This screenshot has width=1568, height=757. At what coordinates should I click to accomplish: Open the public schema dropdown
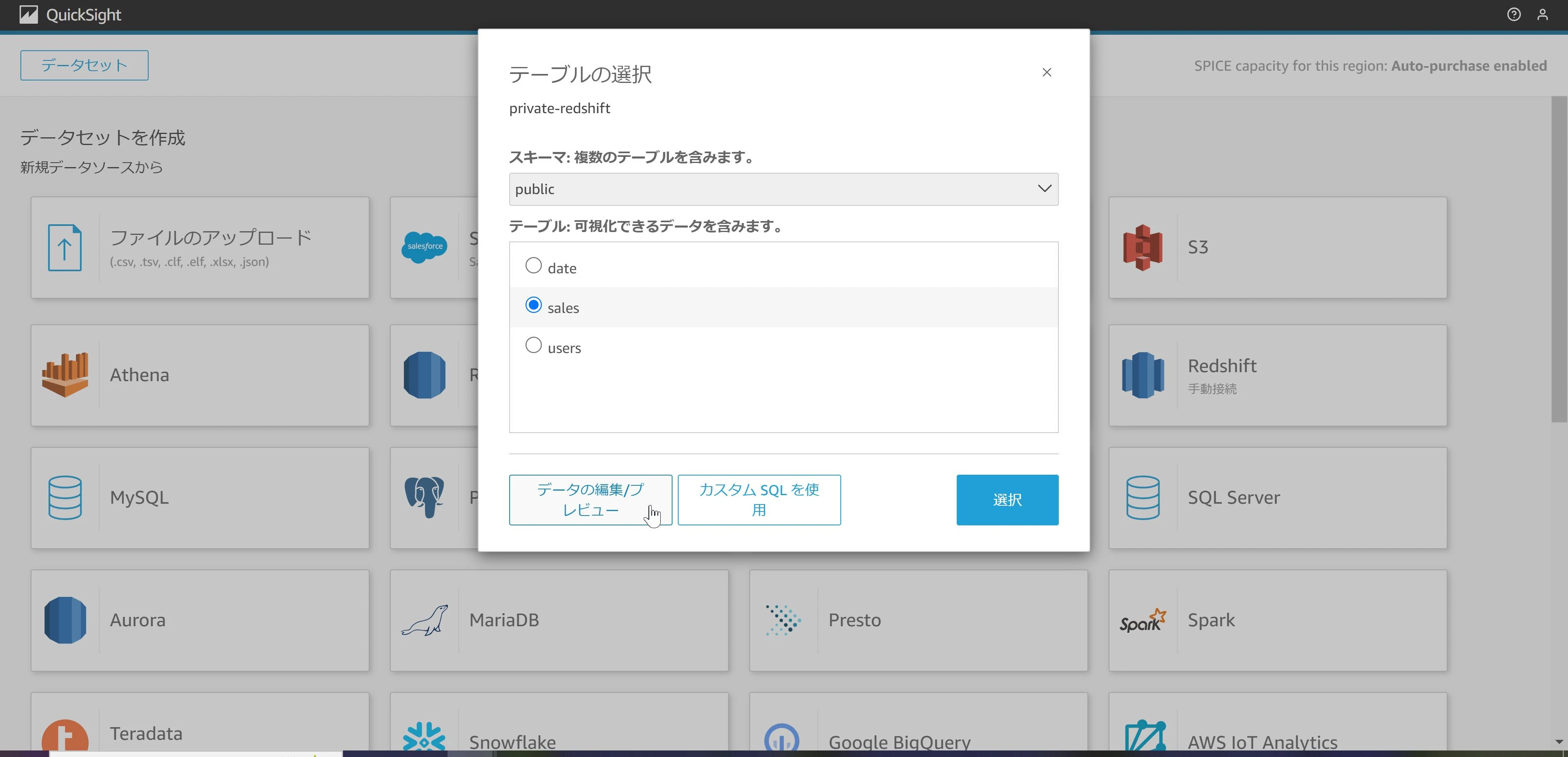[x=784, y=189]
